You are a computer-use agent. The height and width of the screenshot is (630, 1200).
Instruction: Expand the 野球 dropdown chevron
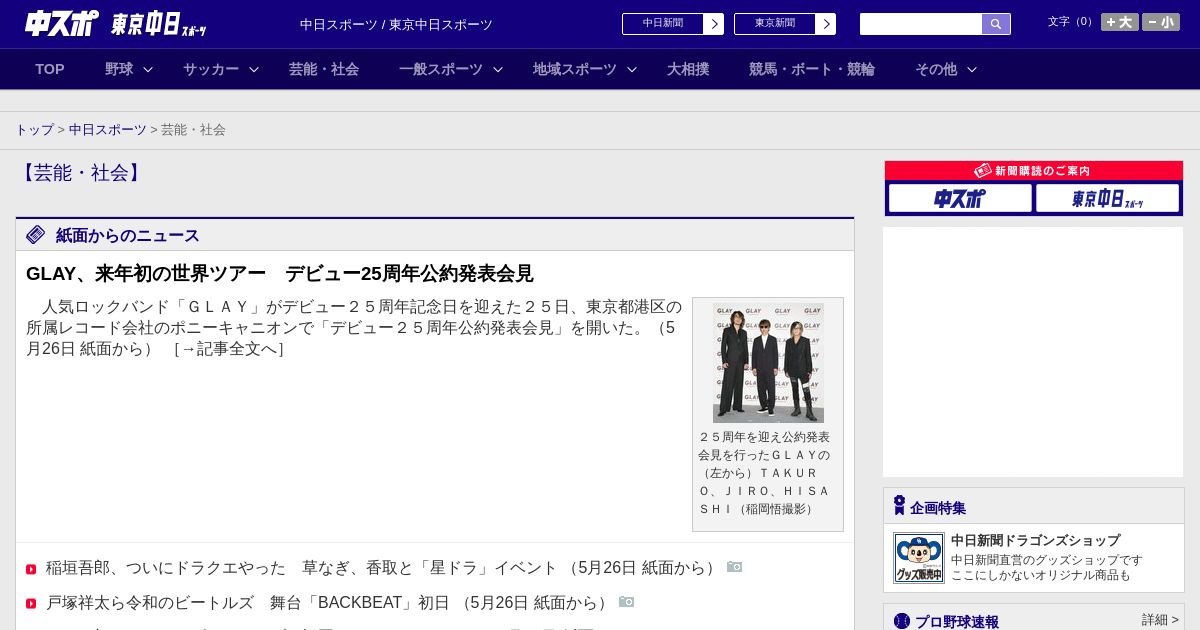148,69
